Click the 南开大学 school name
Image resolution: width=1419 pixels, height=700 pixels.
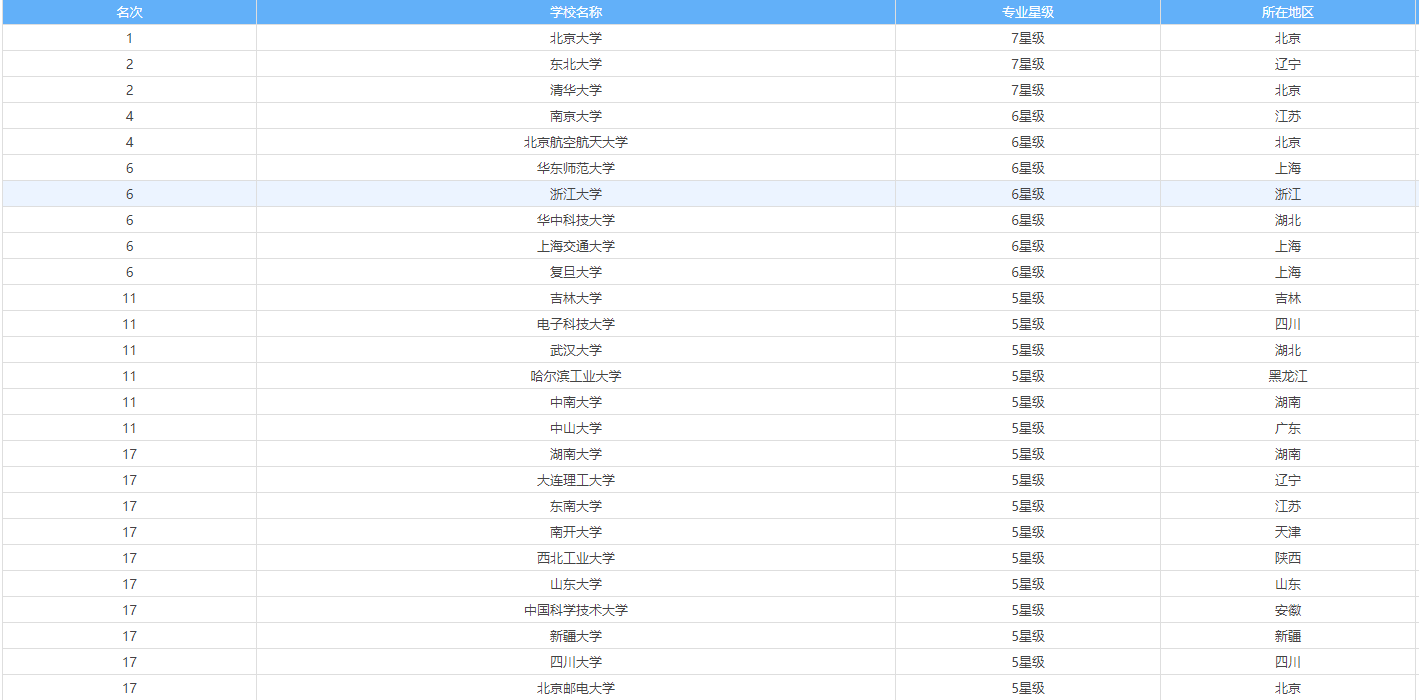576,532
